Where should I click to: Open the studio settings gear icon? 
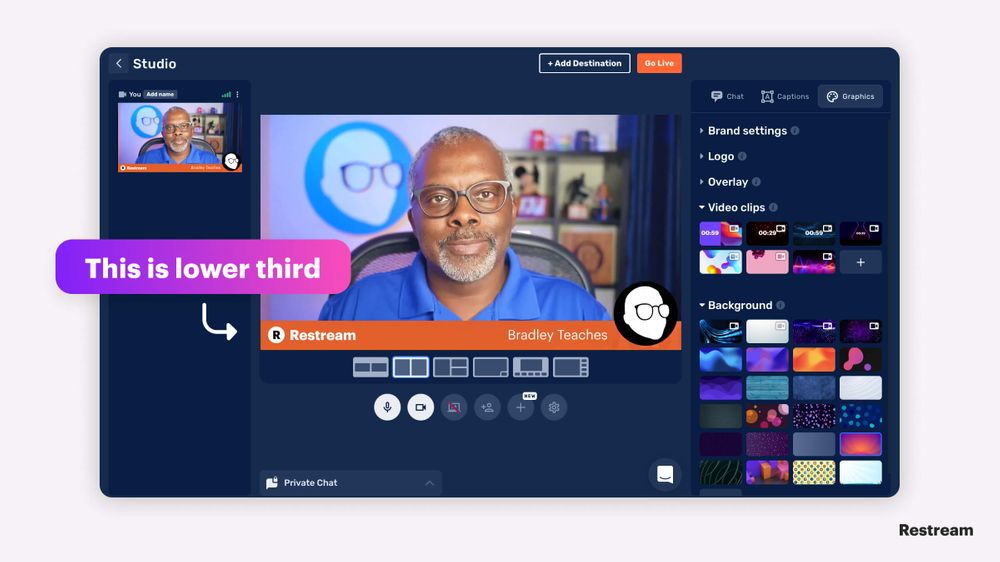pos(554,407)
